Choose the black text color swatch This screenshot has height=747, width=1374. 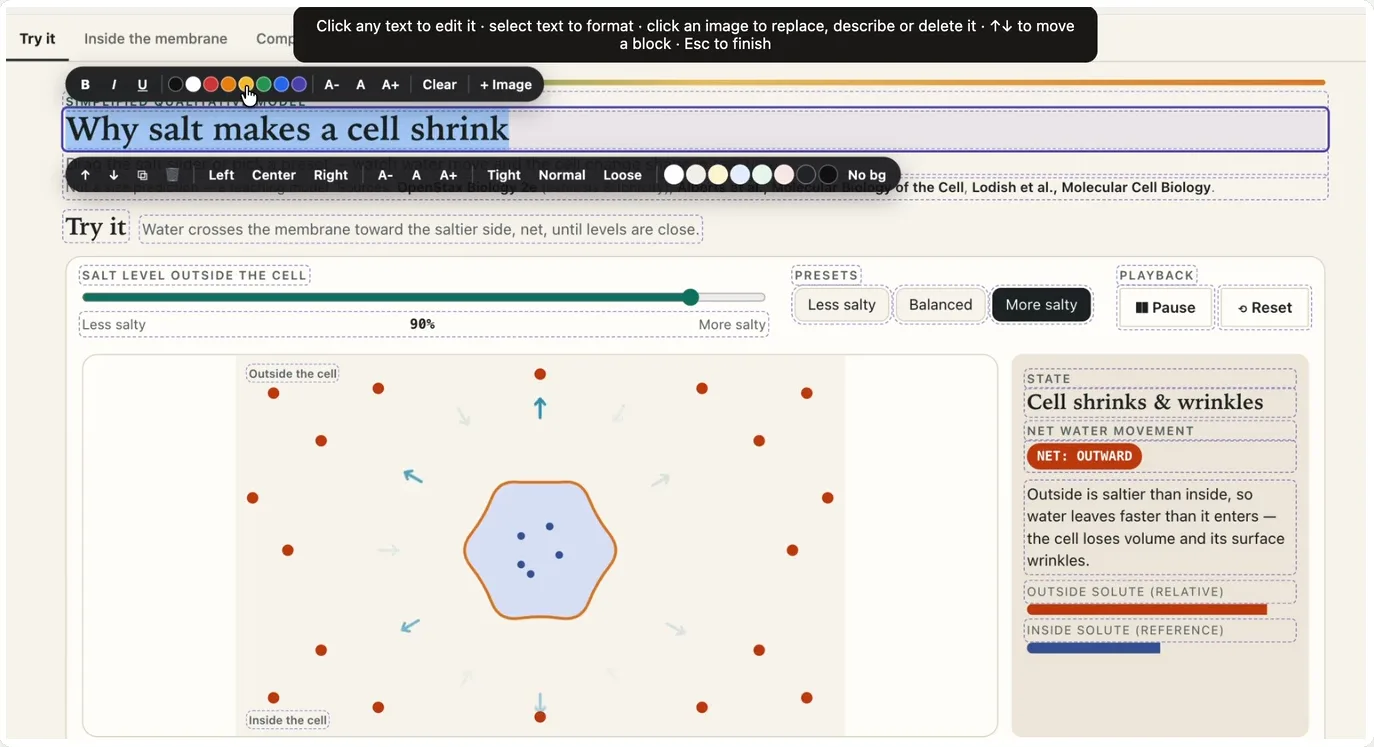click(x=175, y=85)
